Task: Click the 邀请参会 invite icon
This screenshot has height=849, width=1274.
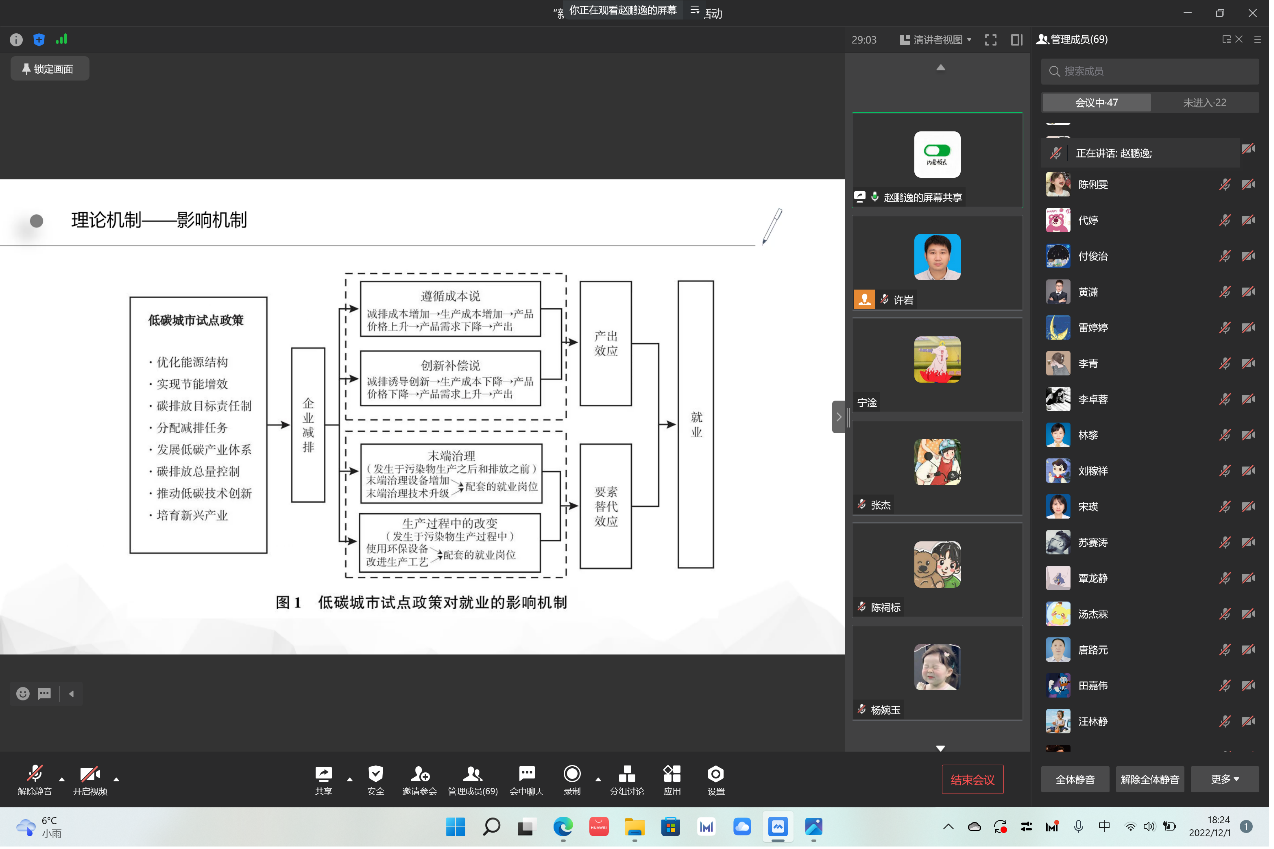Action: click(420, 775)
